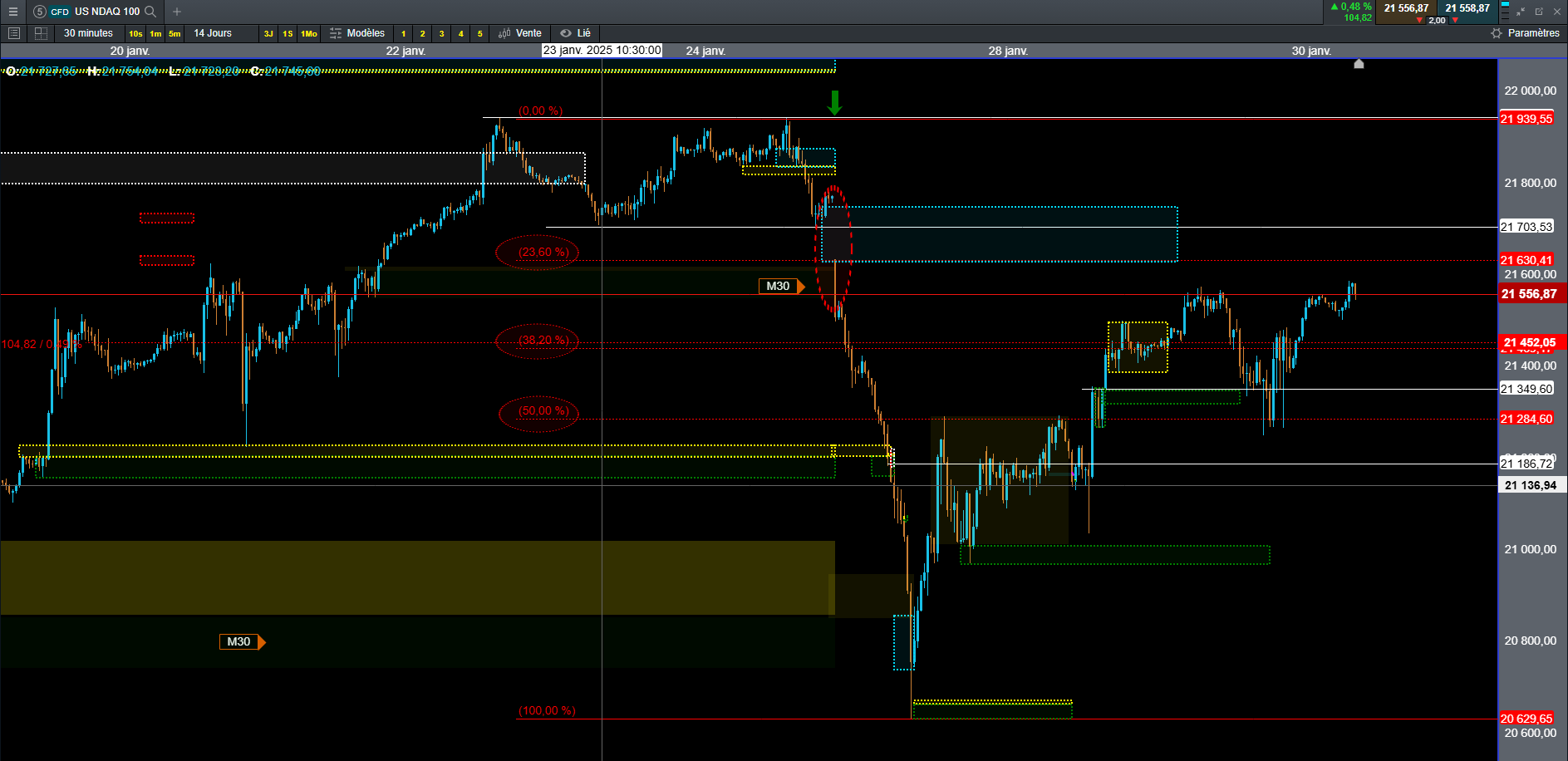The width and height of the screenshot is (1568, 761).
Task: Switch to template number 3
Action: pyautogui.click(x=441, y=34)
